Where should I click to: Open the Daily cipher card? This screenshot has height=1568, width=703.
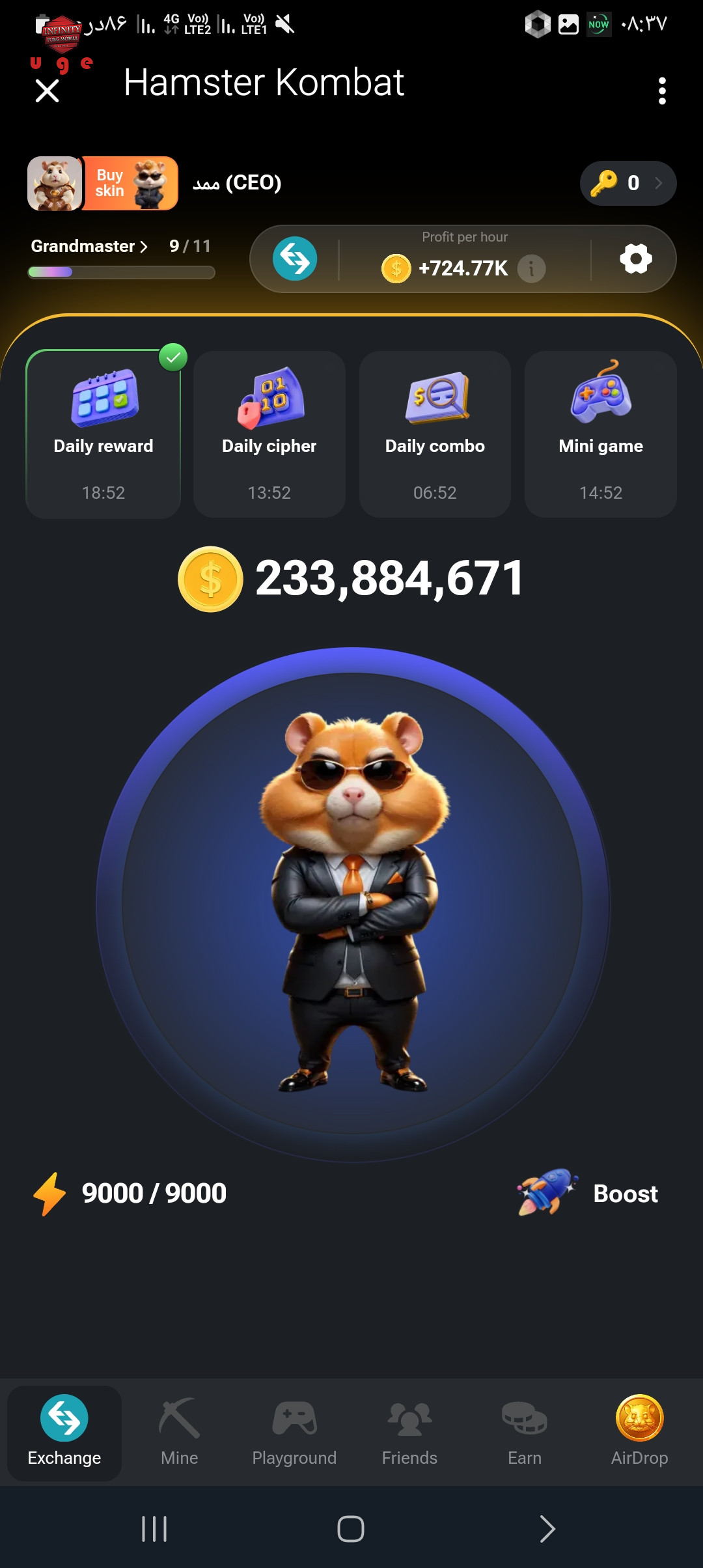pyautogui.click(x=269, y=434)
